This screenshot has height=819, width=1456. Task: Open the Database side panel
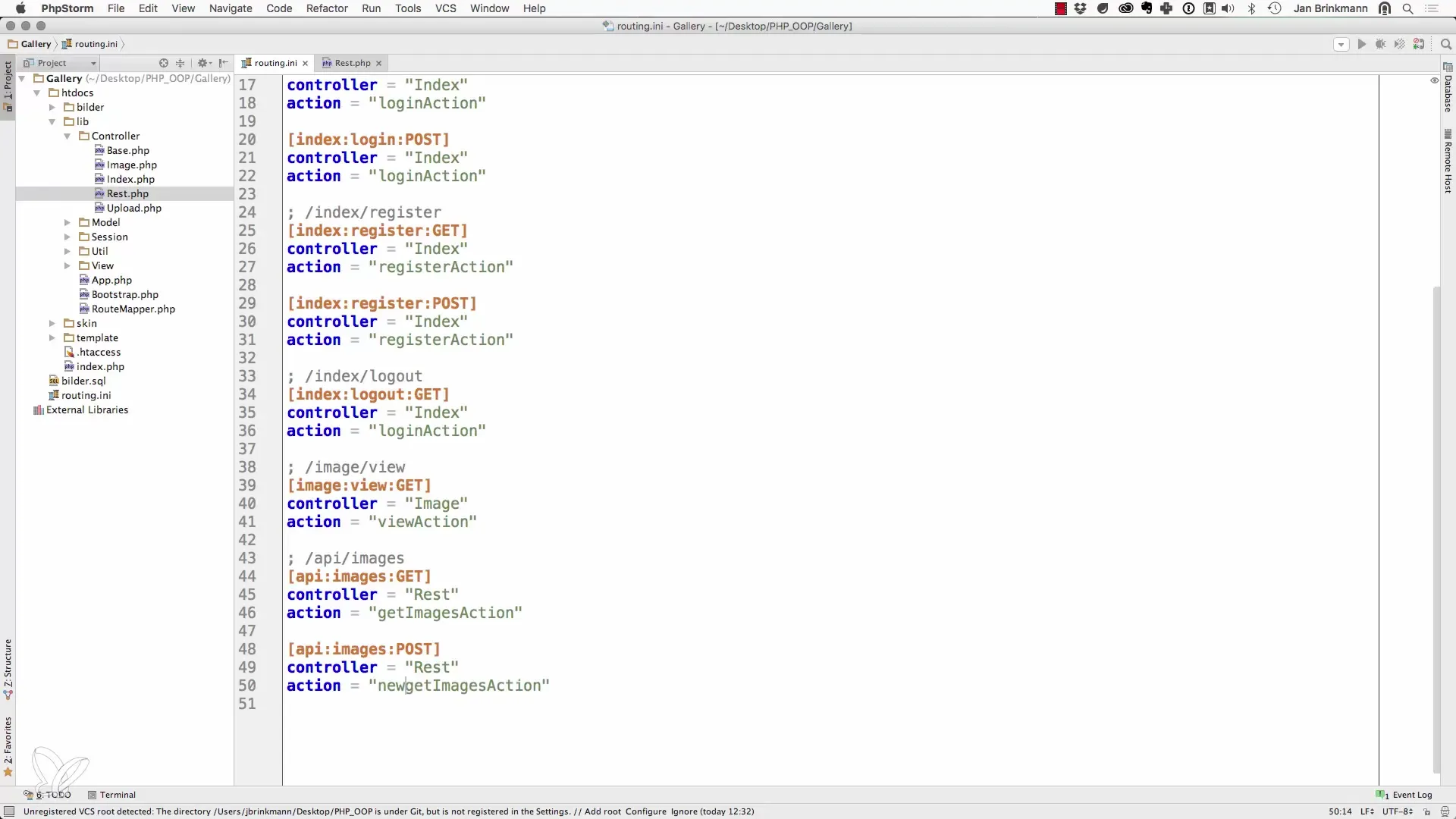1448,87
